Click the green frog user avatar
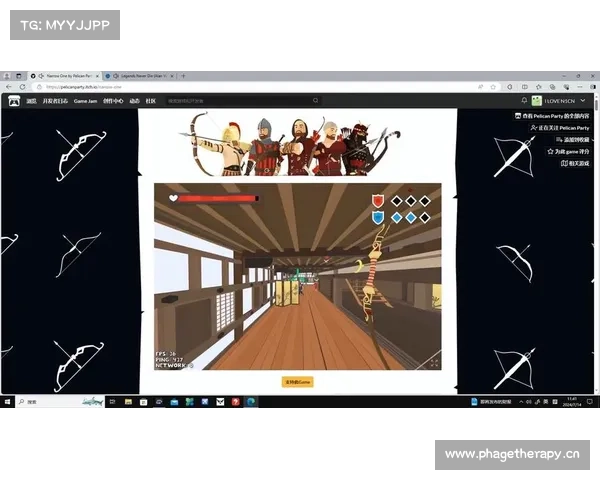Screen dimensions: 600x480 [536, 101]
